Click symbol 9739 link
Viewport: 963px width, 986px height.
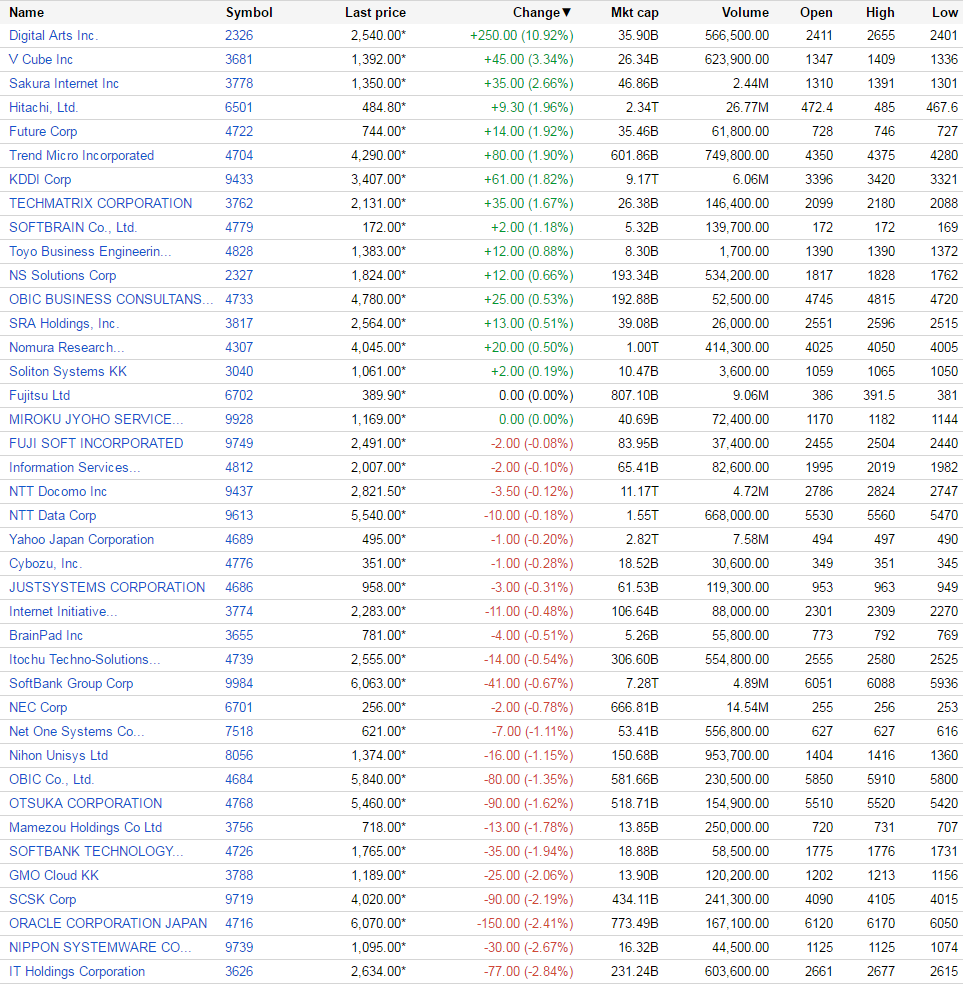(x=239, y=947)
